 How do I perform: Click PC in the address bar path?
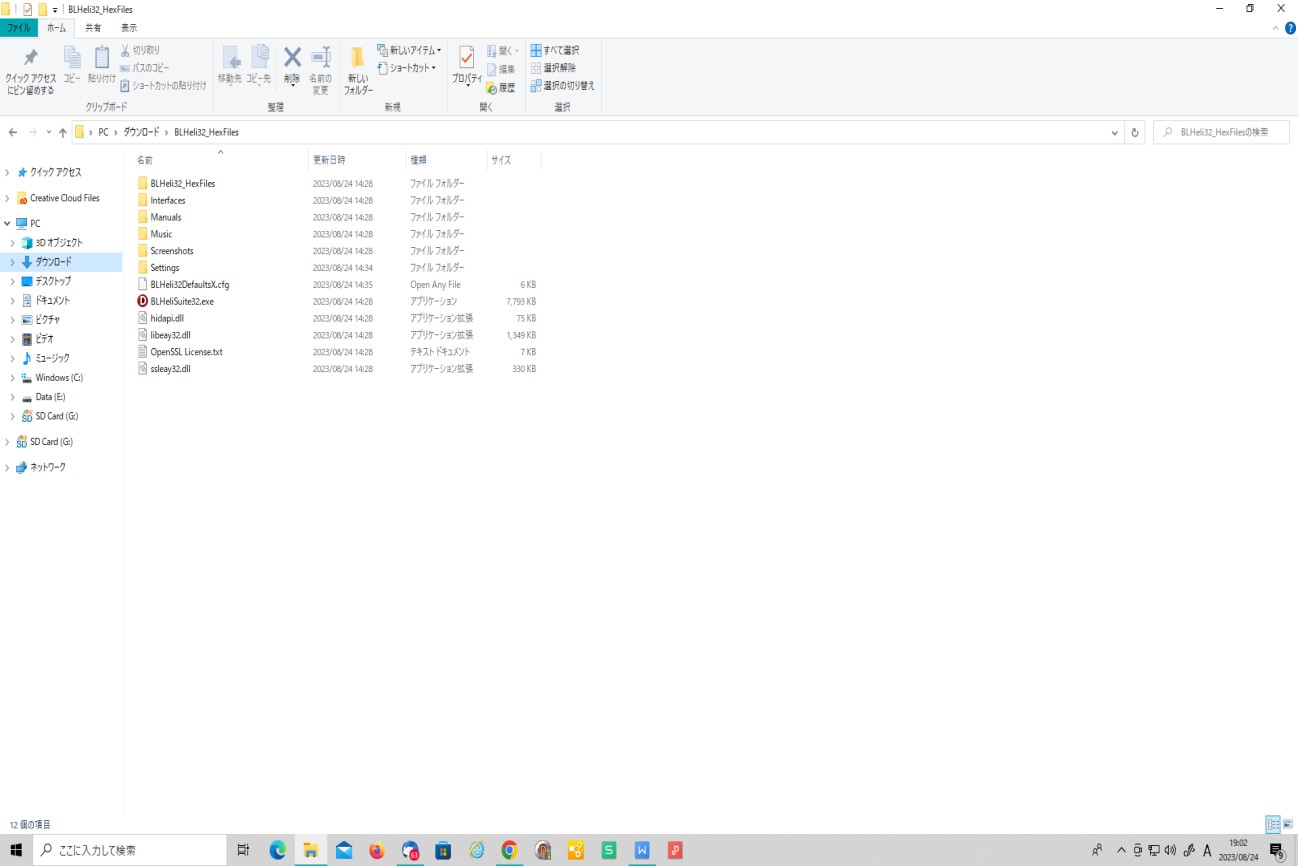click(x=103, y=132)
